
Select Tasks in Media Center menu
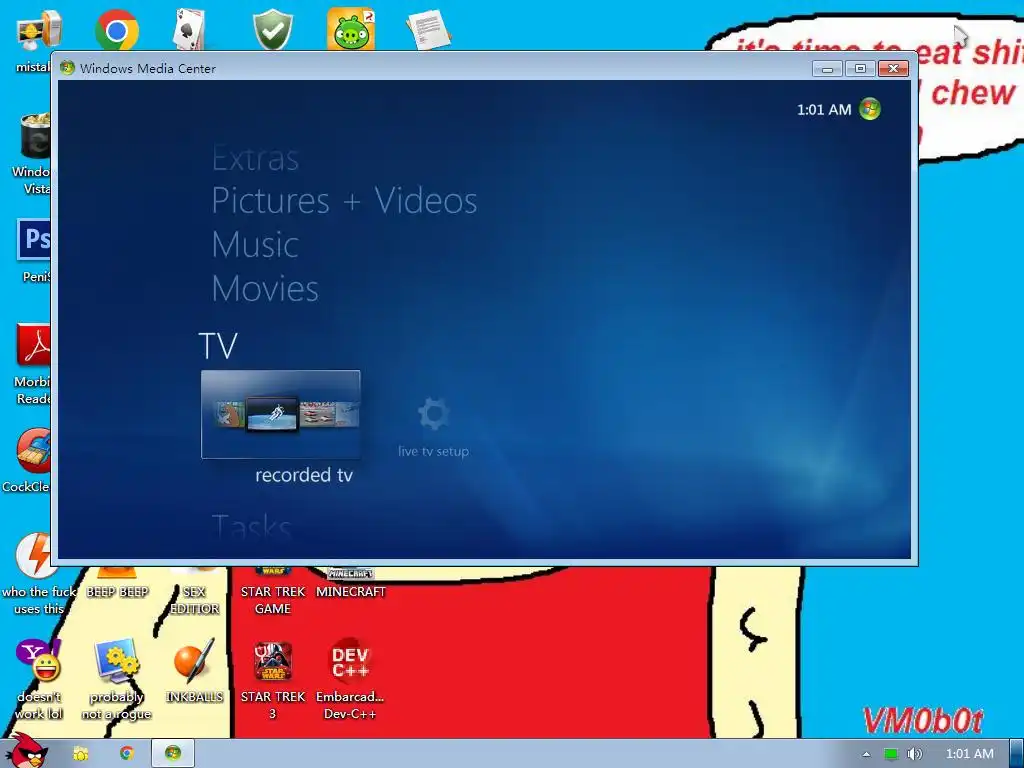(251, 526)
